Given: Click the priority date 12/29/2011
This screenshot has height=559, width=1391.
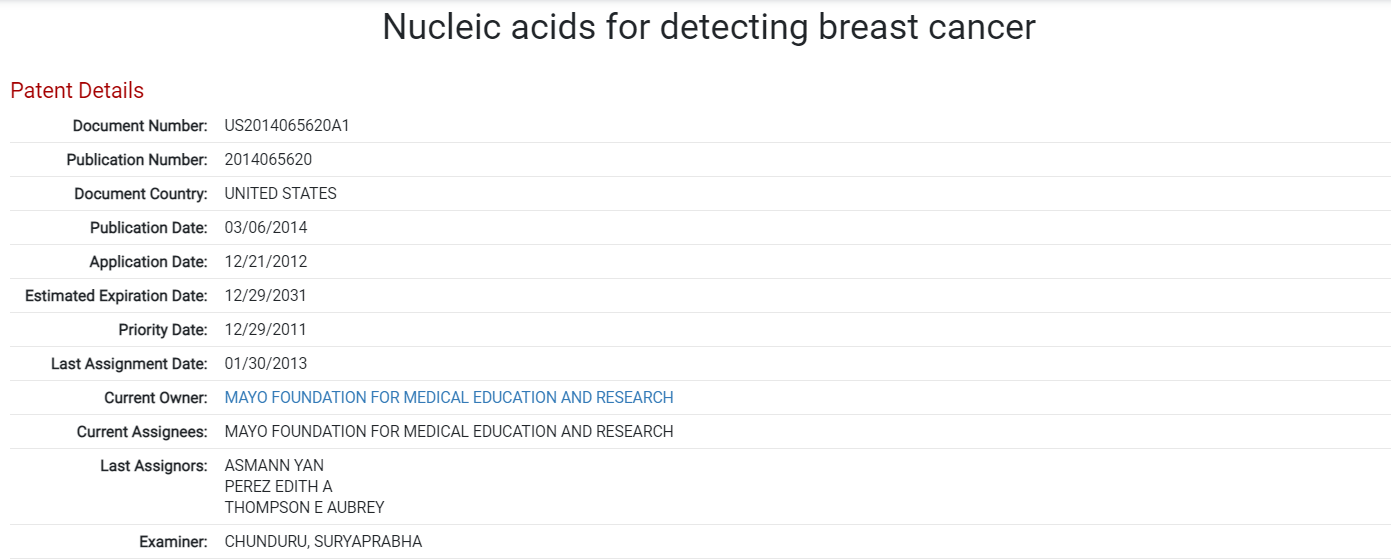Looking at the screenshot, I should (x=266, y=330).
